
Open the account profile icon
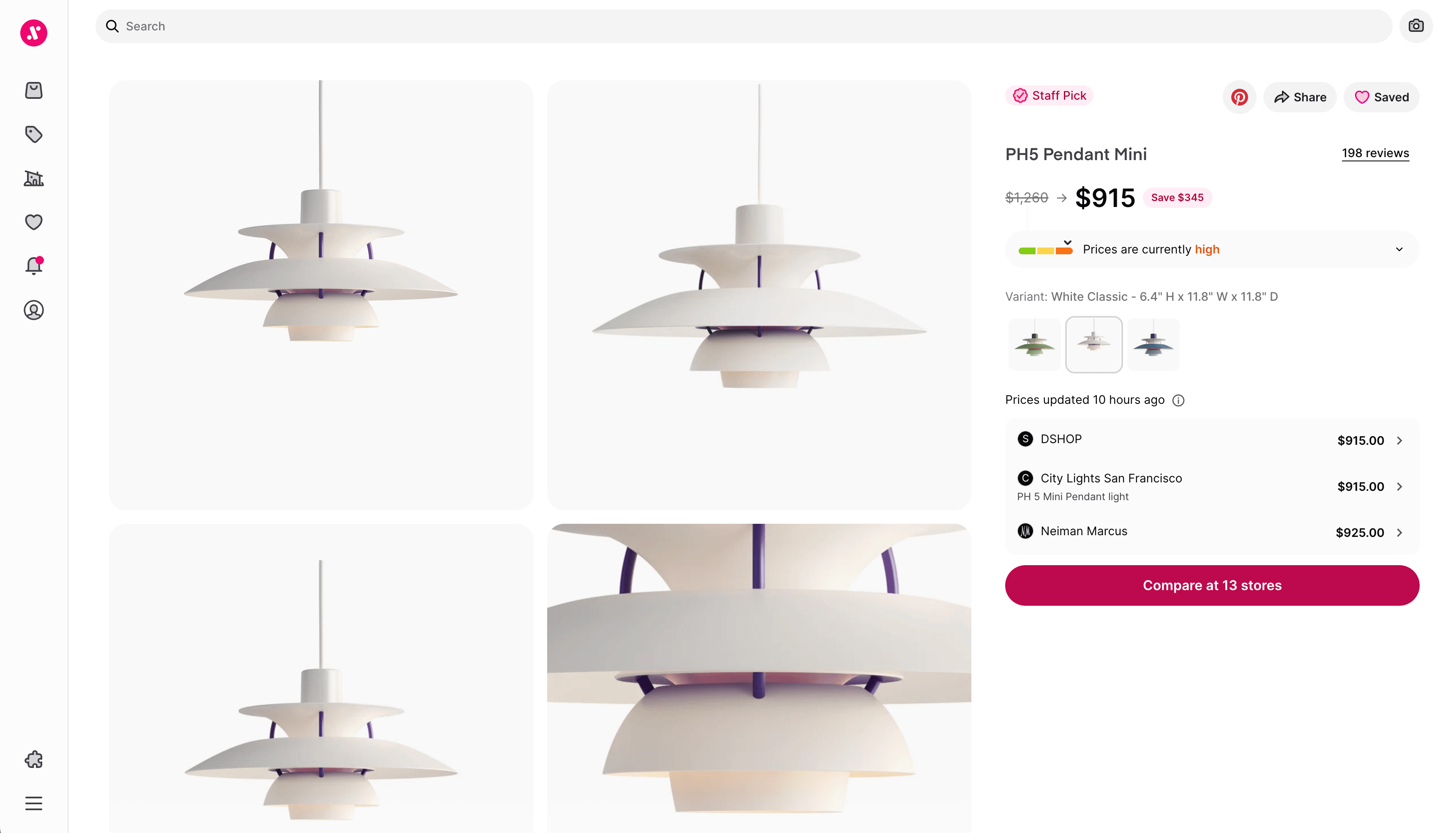34,310
